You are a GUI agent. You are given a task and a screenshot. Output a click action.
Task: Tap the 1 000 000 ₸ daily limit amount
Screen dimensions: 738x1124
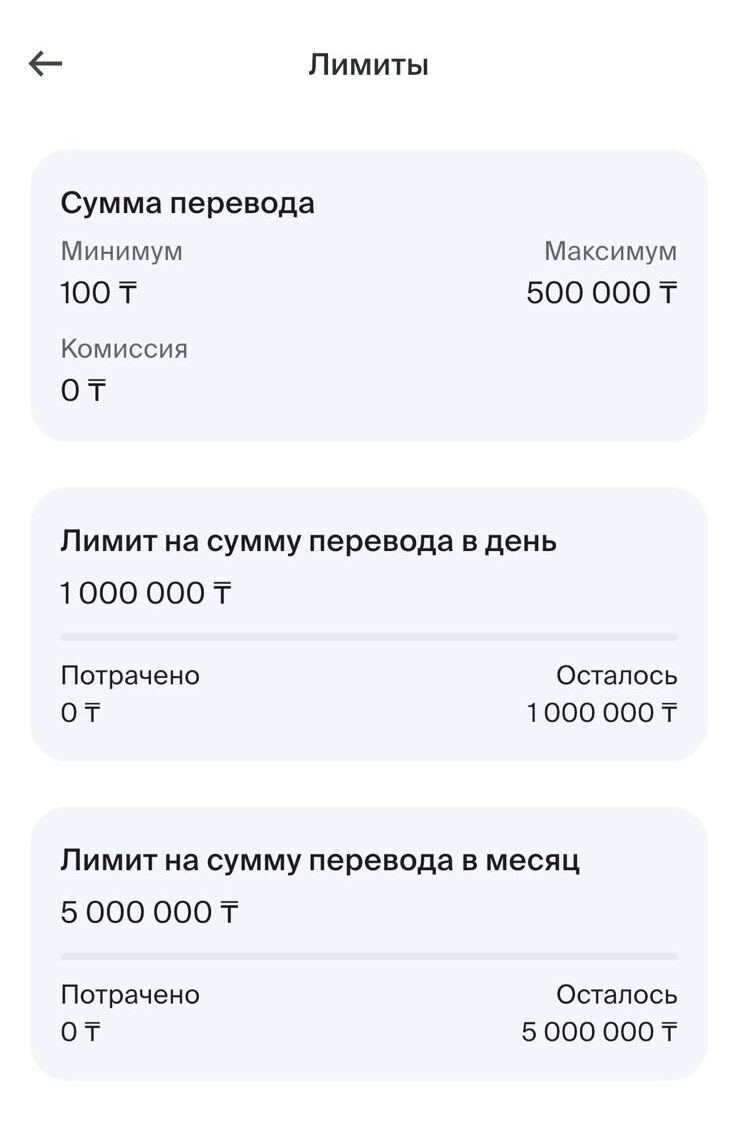[146, 594]
